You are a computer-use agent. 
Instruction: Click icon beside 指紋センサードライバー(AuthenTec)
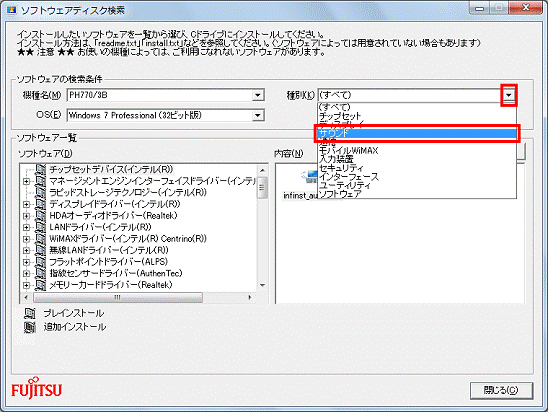(41, 273)
